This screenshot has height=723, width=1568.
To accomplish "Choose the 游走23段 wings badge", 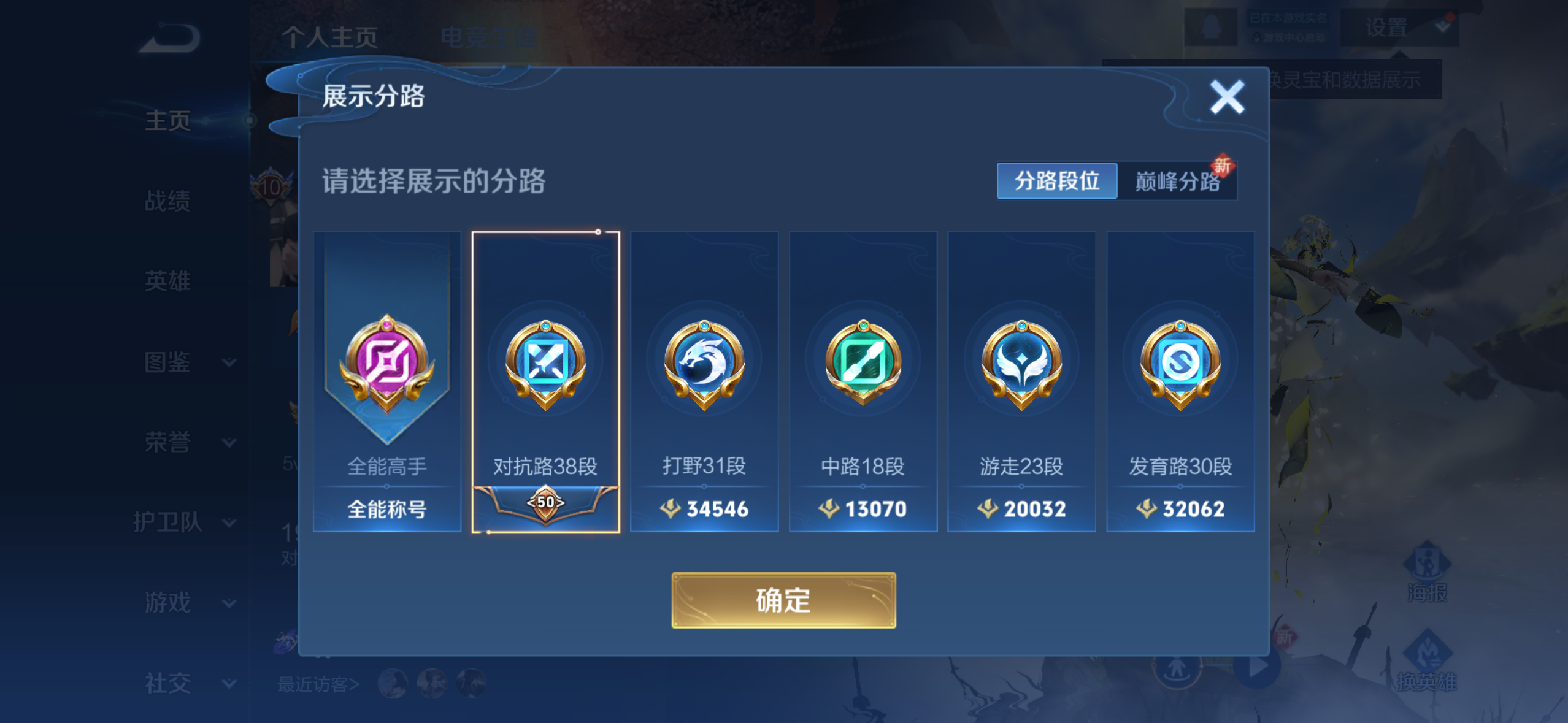I will tap(1021, 364).
